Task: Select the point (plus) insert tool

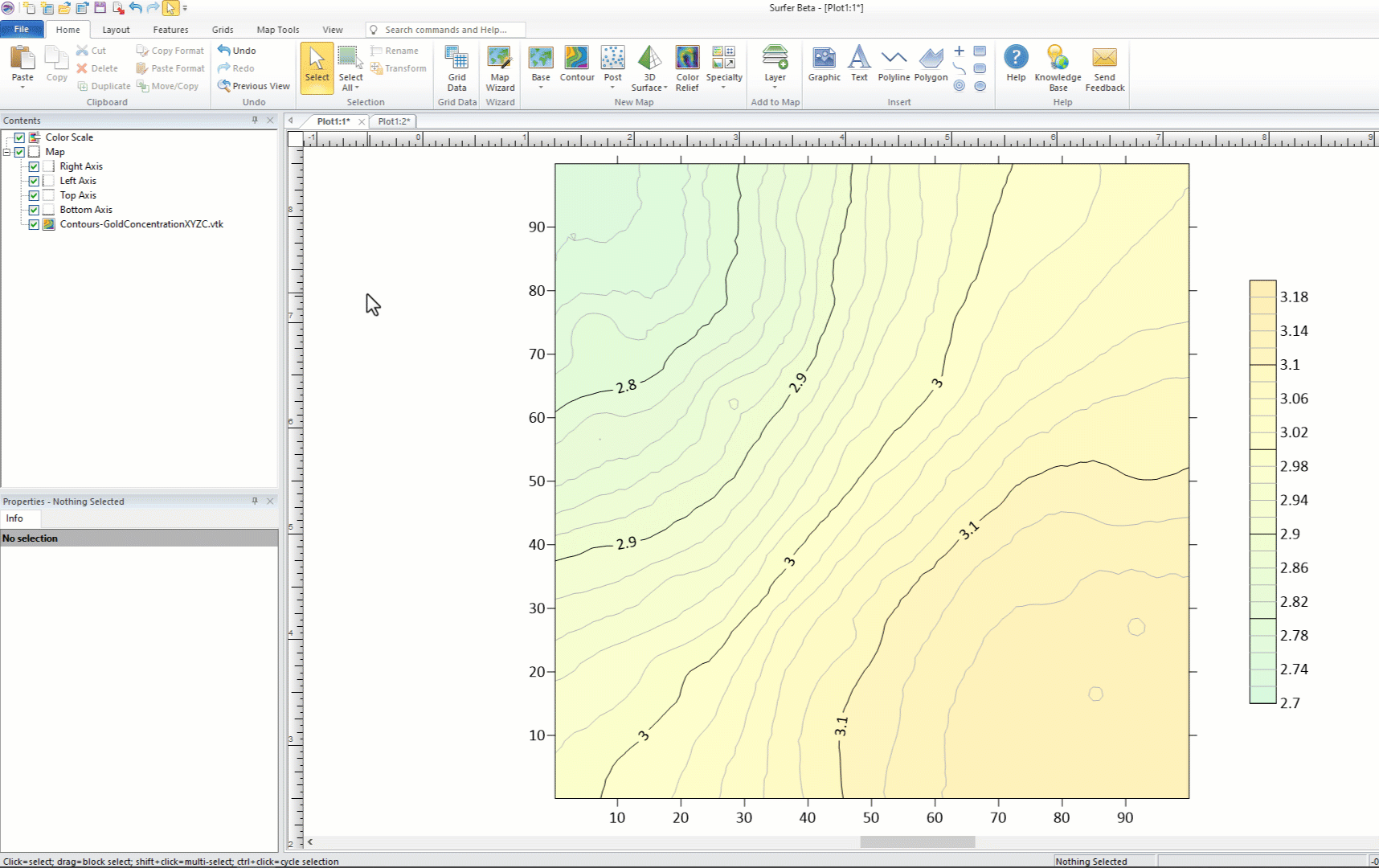Action: 959,51
